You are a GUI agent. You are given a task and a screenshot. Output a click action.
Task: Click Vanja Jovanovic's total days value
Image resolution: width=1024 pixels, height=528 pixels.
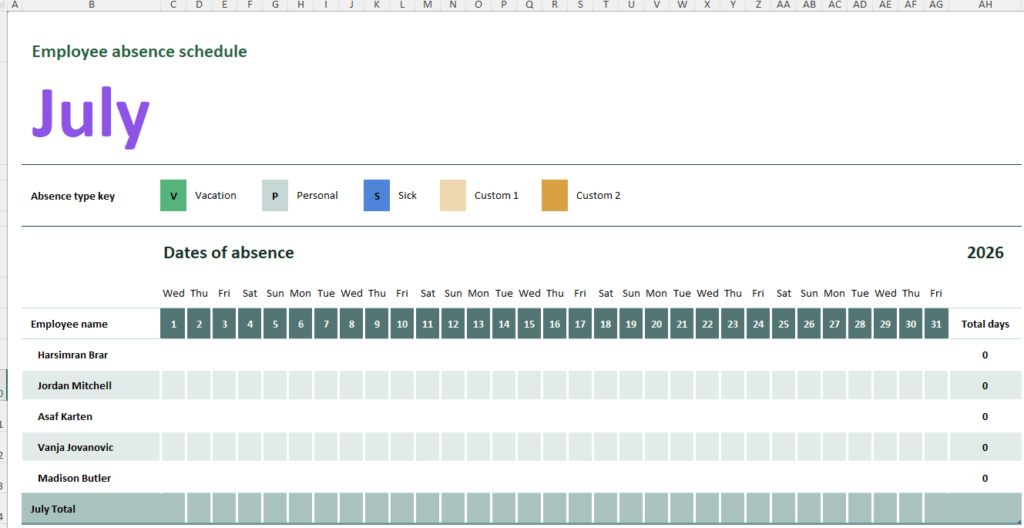click(985, 448)
